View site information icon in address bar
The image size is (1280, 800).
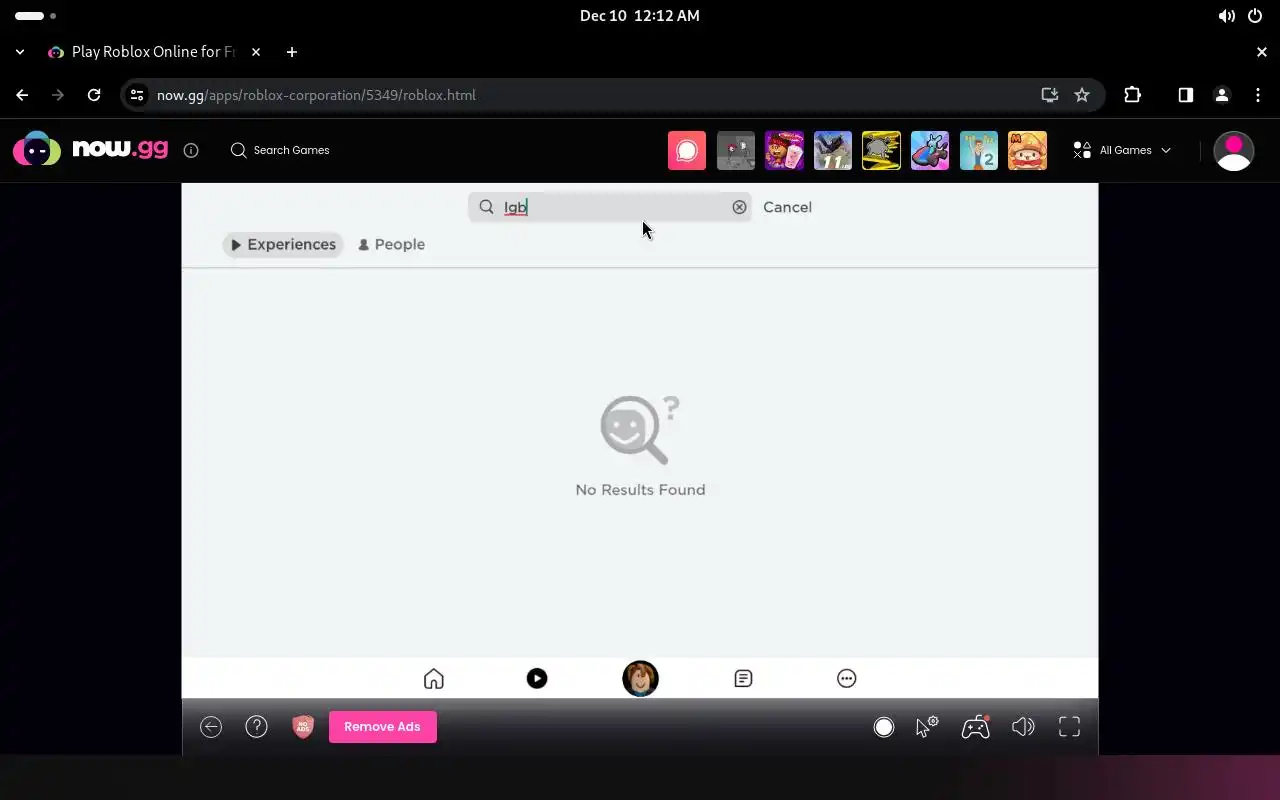pos(137,95)
